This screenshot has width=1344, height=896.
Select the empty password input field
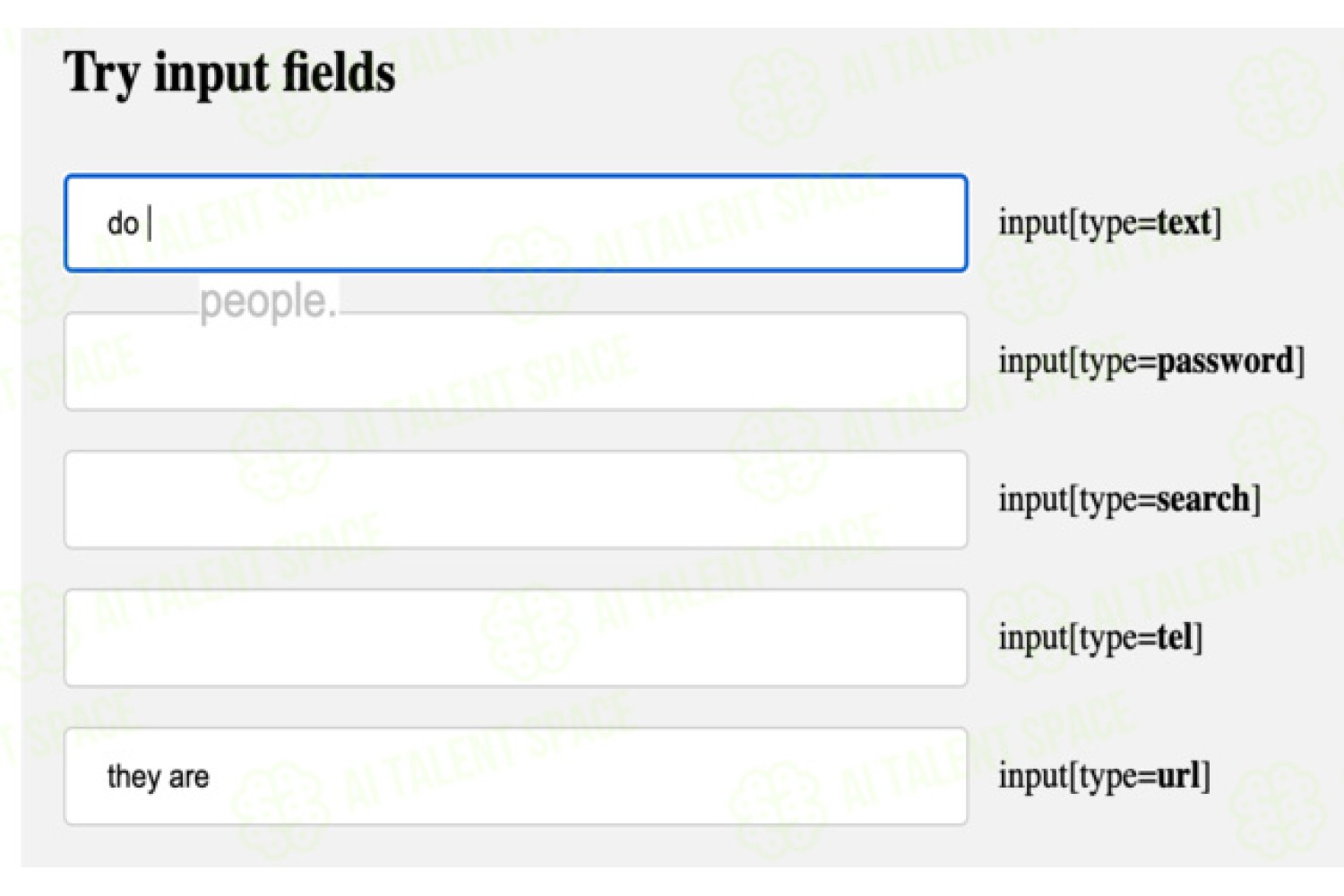[x=516, y=361]
